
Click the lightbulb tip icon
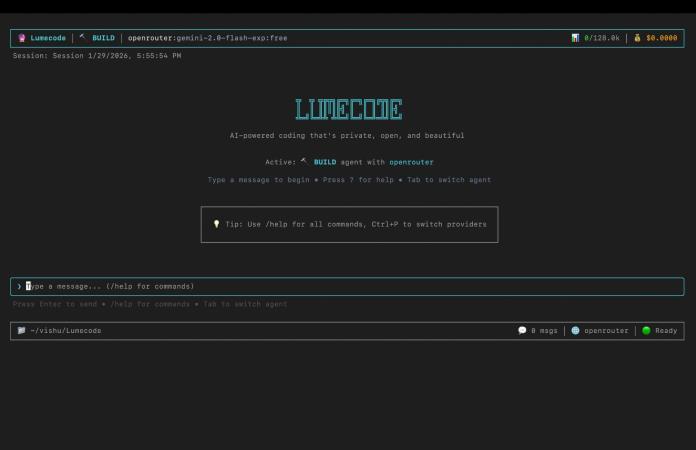[216, 224]
